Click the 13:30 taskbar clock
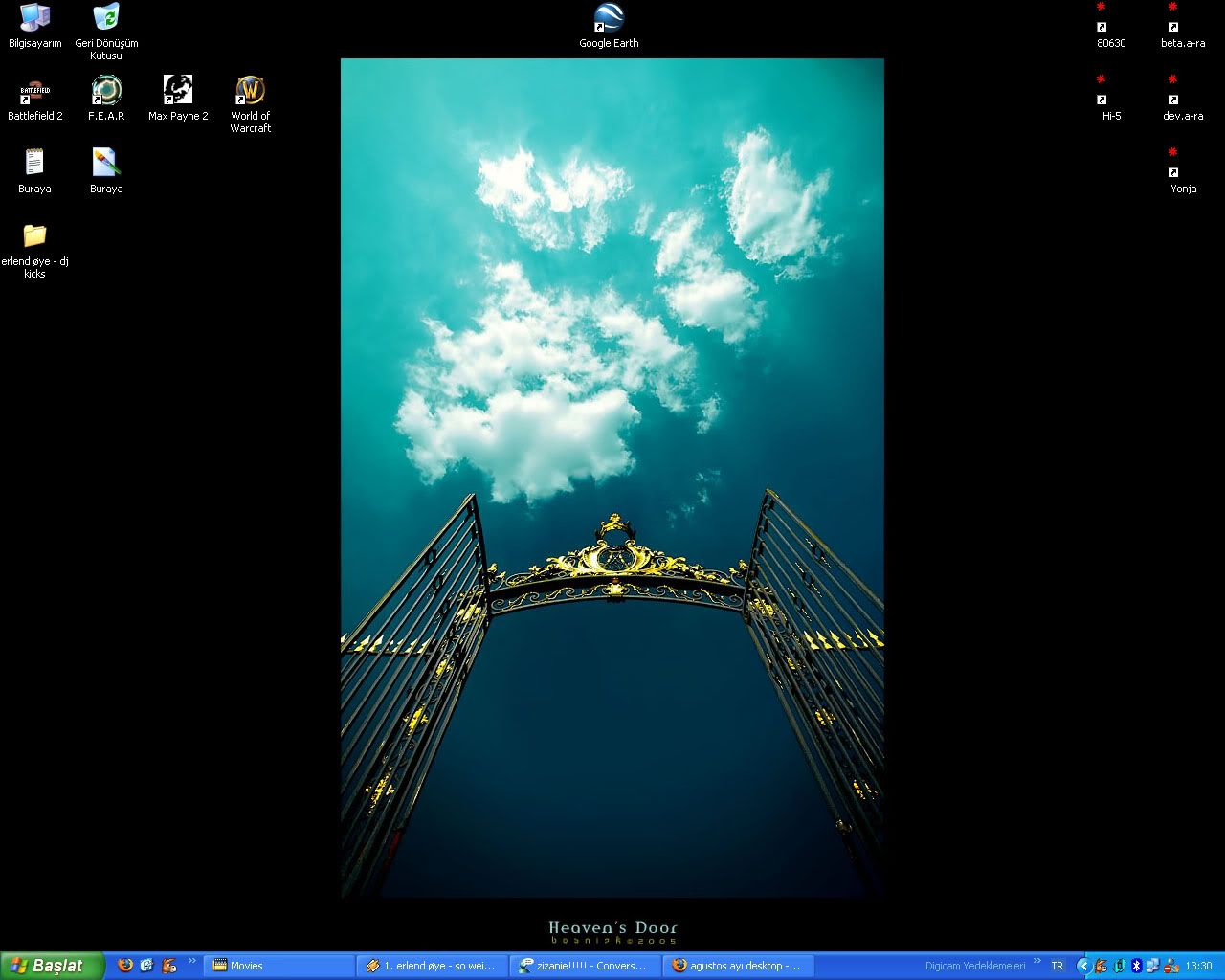The height and width of the screenshot is (980, 1225). point(1198,966)
